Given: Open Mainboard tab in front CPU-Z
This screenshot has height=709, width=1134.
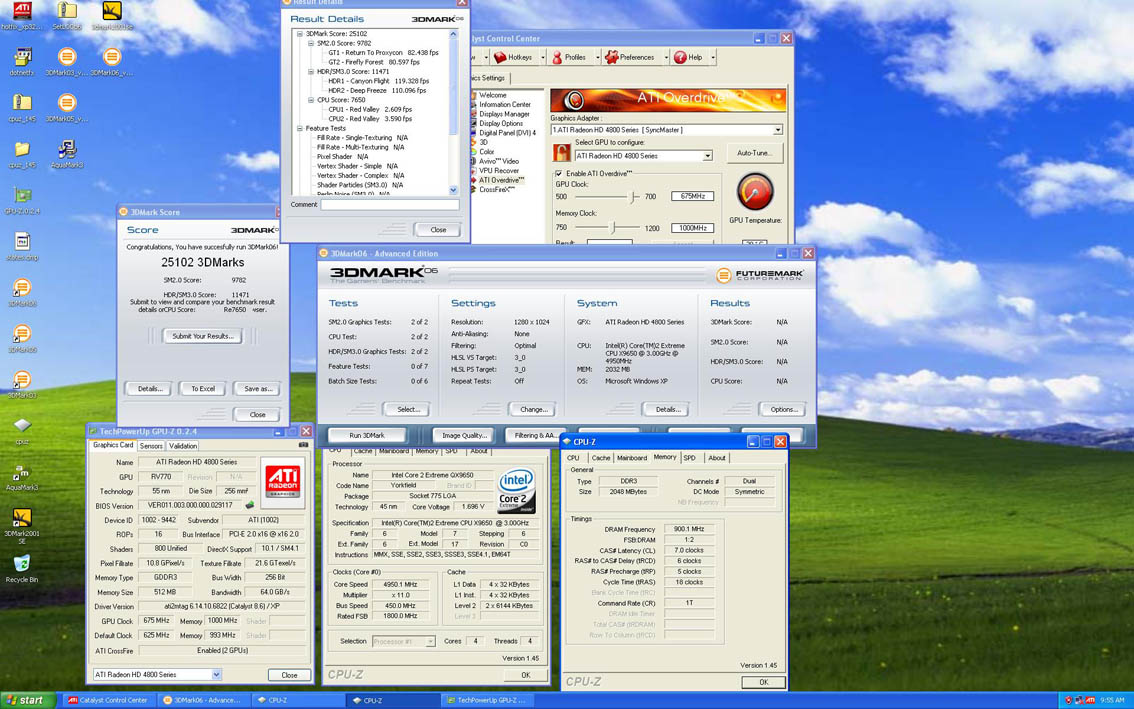Looking at the screenshot, I should [631, 458].
